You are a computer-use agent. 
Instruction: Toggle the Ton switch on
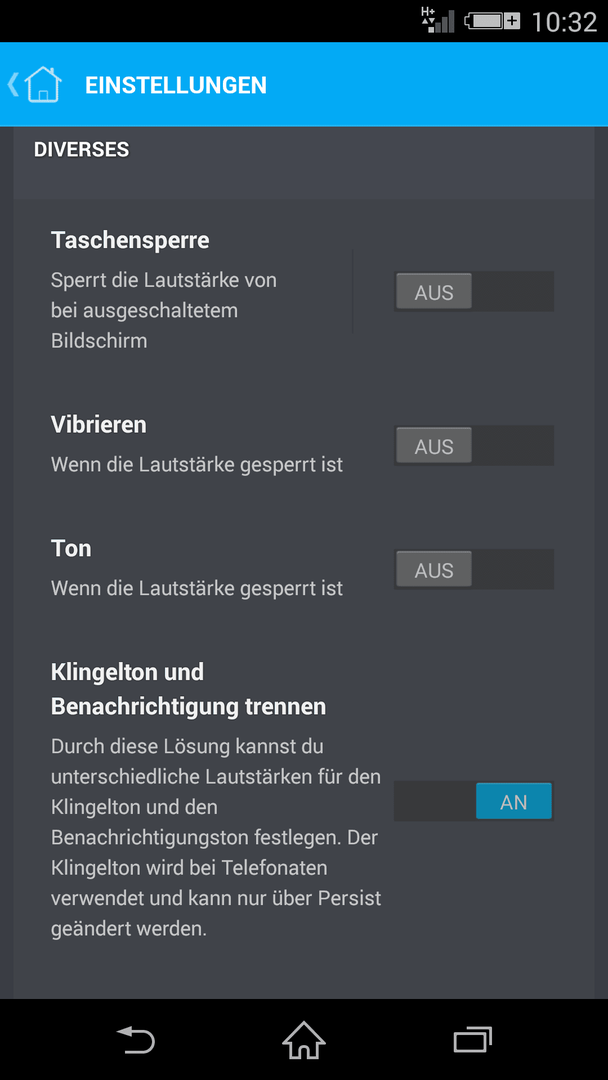pyautogui.click(x=474, y=569)
